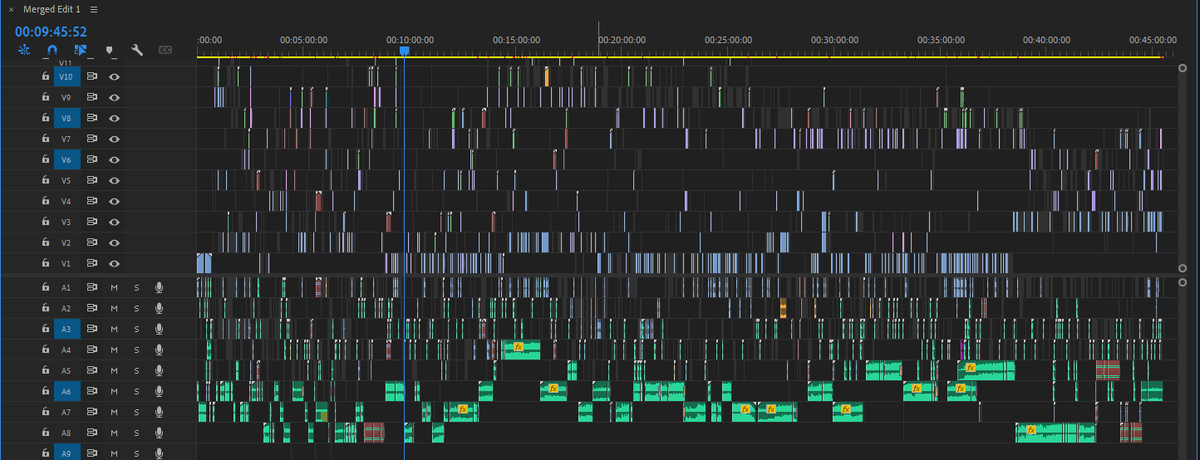Mute track A4

[115, 350]
